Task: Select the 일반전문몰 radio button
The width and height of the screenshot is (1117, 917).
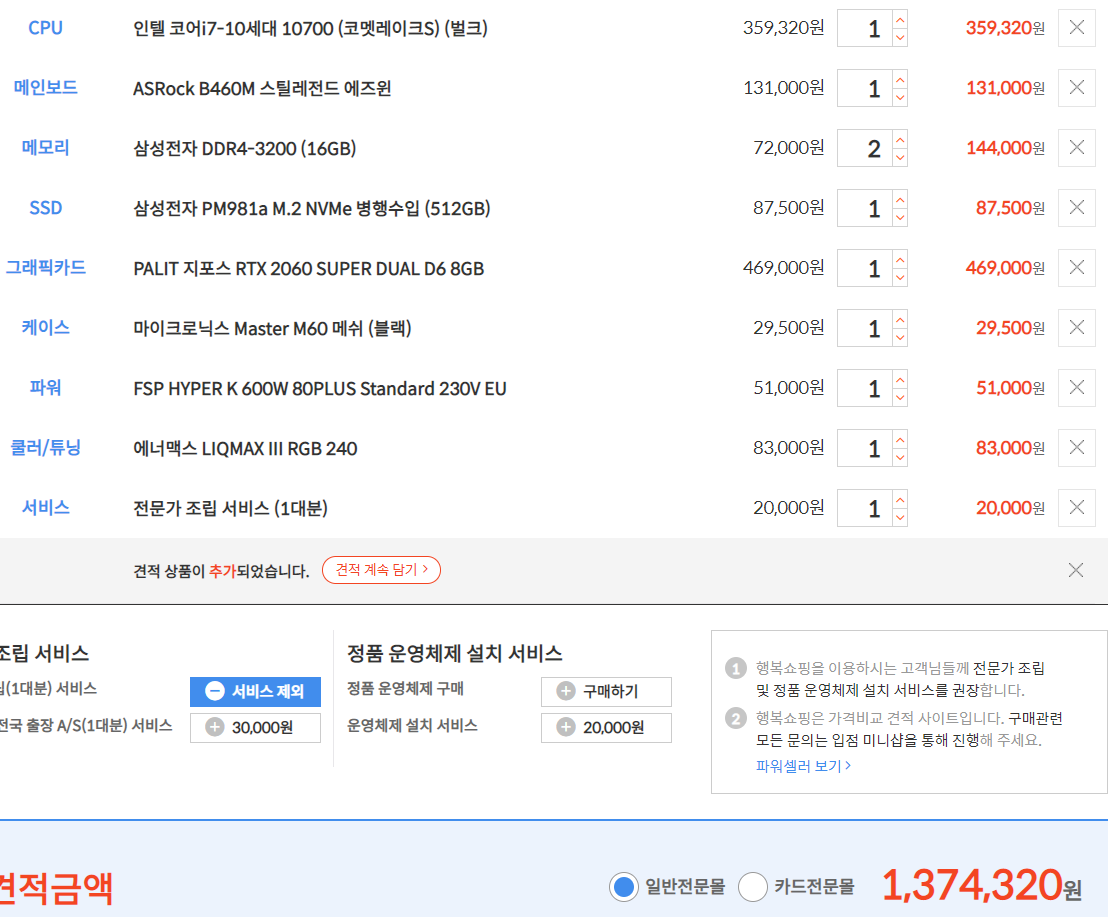Action: click(x=623, y=887)
